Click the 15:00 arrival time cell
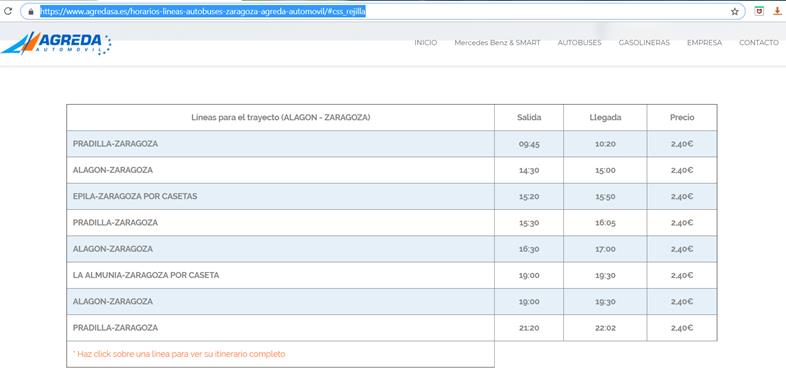 [605, 170]
